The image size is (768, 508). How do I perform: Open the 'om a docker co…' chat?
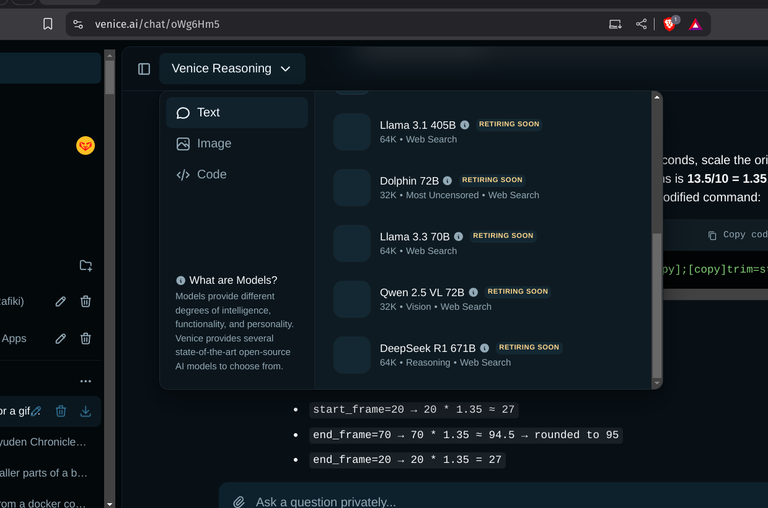(x=43, y=503)
